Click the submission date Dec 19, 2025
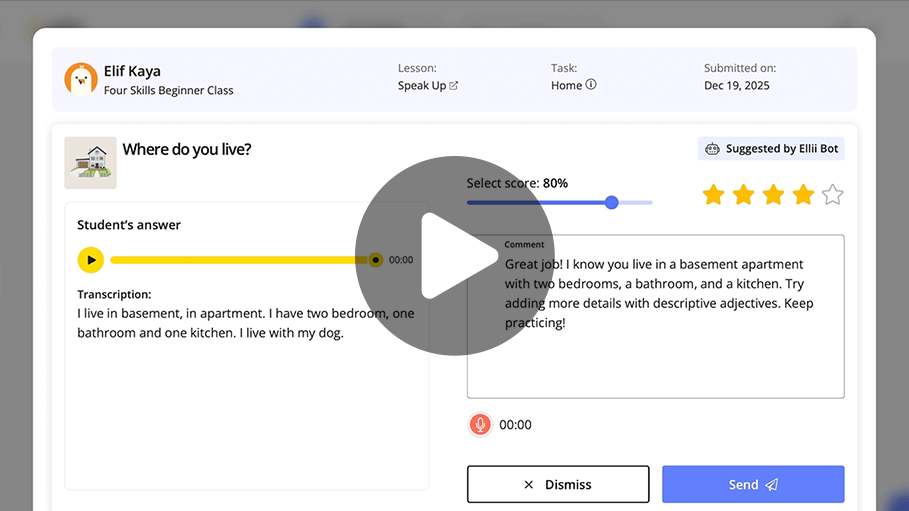 click(x=737, y=86)
